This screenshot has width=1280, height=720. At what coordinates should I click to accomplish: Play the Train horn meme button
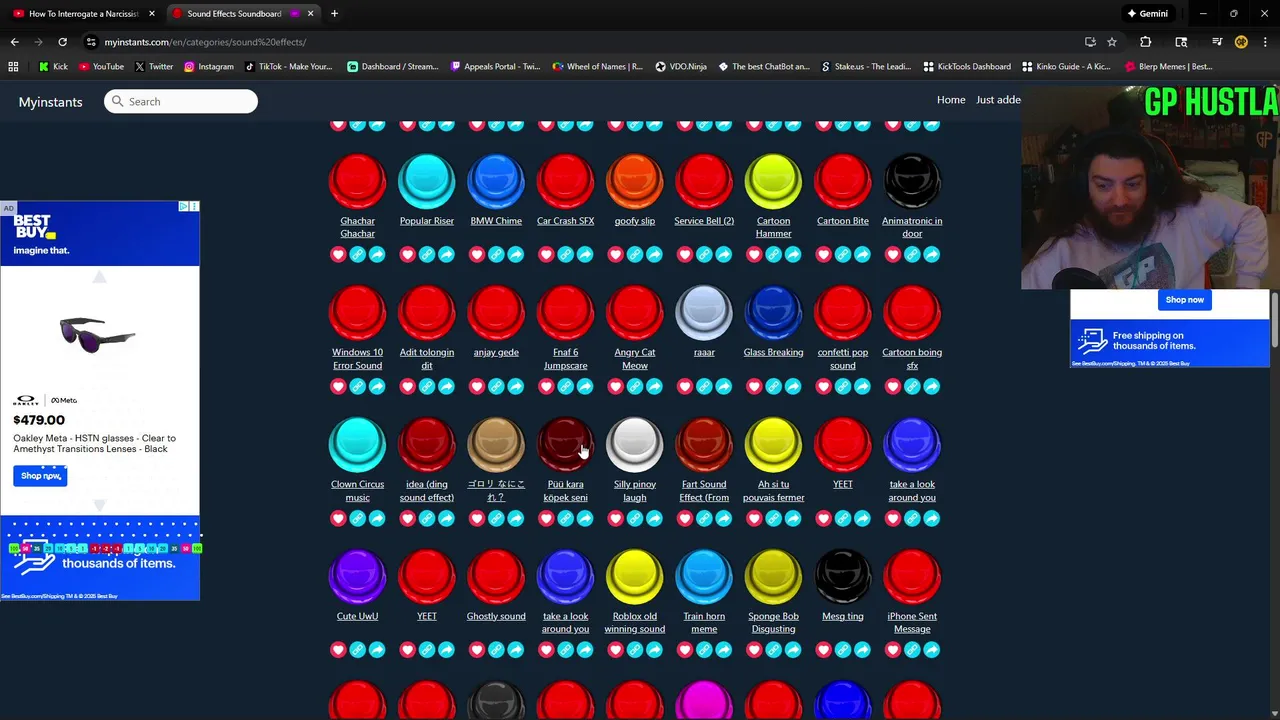704,577
